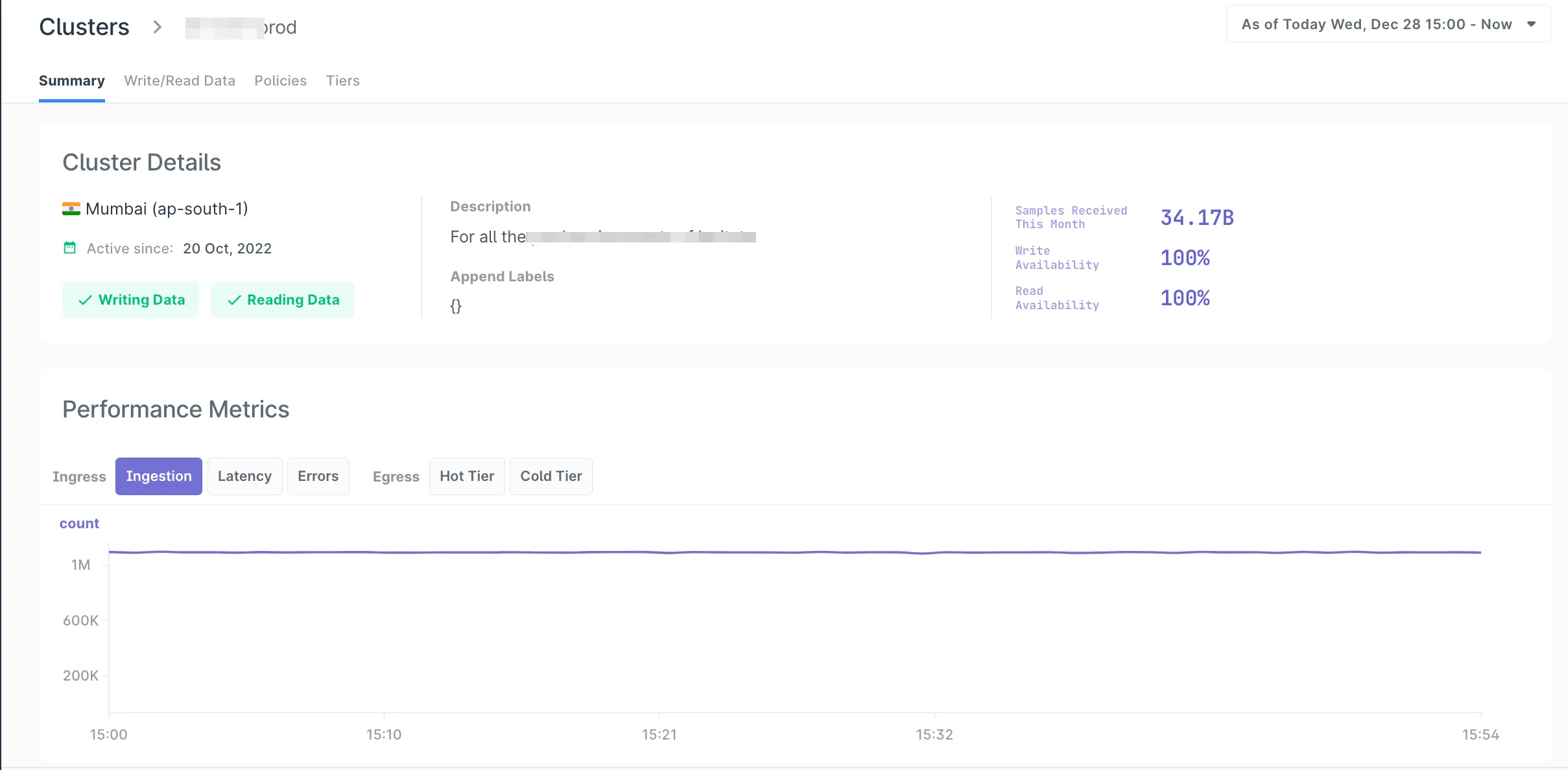The image size is (1568, 770).
Task: Open the time range dropdown arrow
Action: point(1531,25)
